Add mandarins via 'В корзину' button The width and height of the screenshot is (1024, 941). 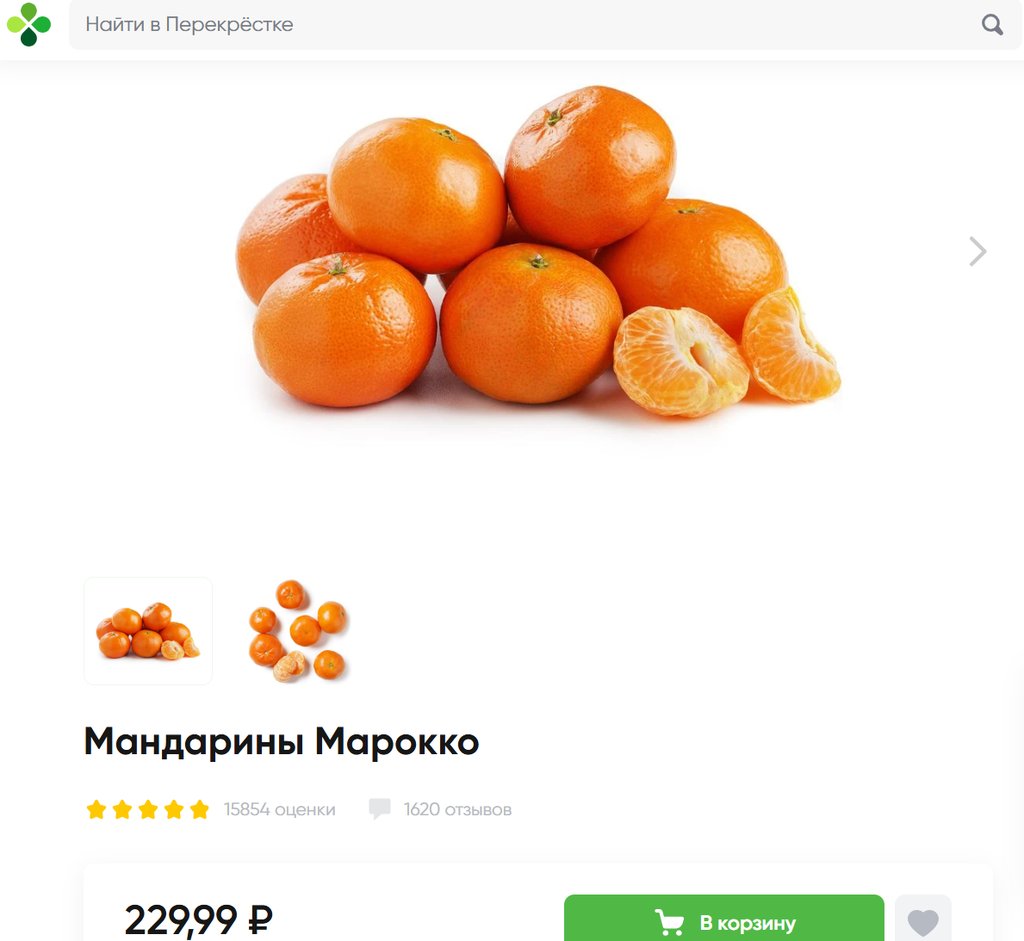[x=724, y=918]
